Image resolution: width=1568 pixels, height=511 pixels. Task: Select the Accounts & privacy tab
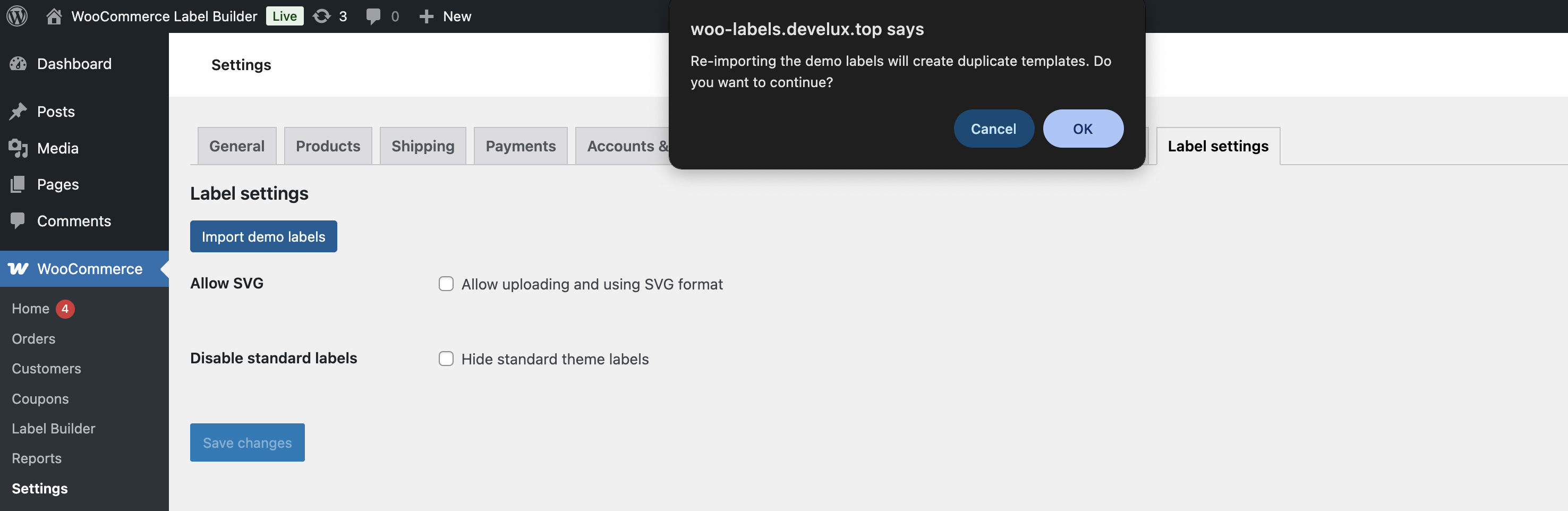coord(623,146)
